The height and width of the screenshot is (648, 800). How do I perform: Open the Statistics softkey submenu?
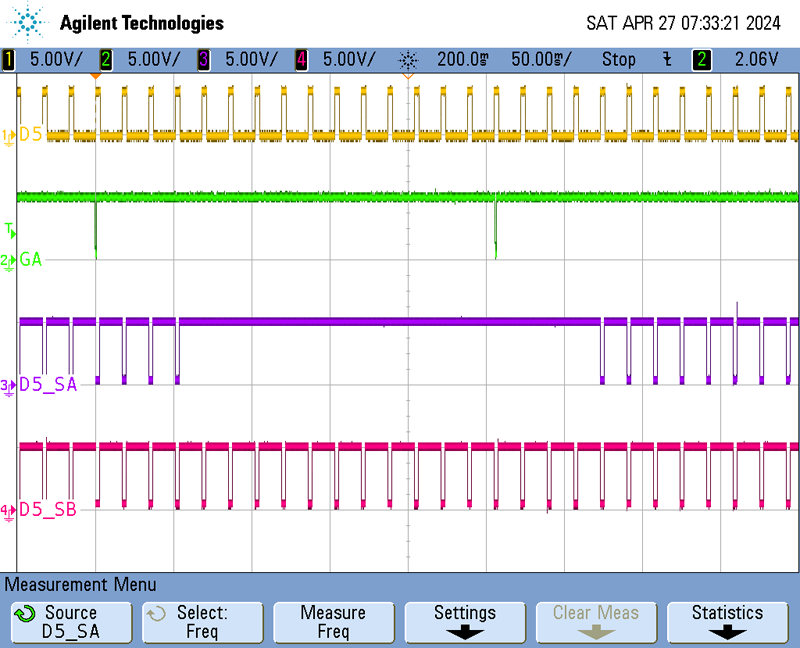(727, 622)
